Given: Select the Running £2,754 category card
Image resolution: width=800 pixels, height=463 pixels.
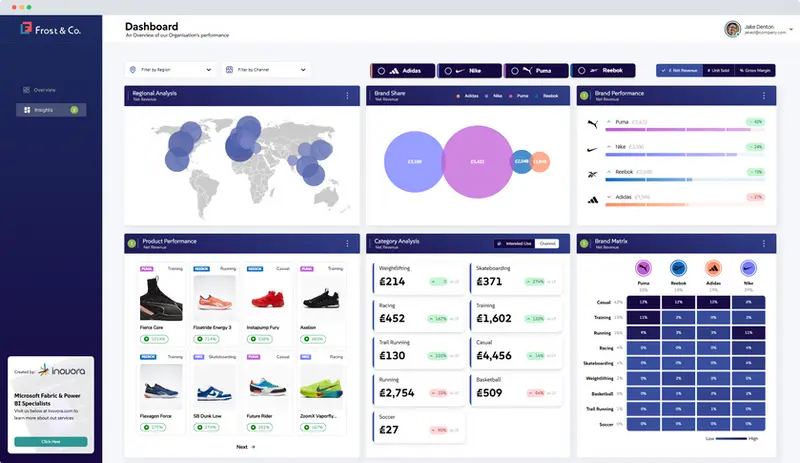Looking at the screenshot, I should pos(418,389).
